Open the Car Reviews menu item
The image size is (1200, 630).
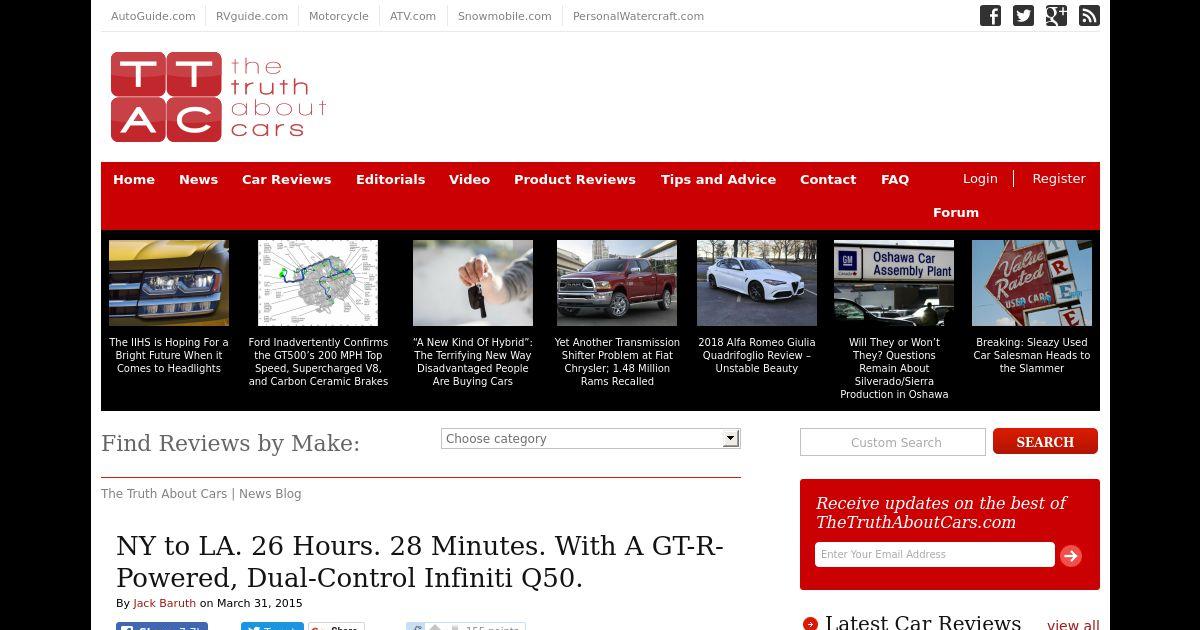click(x=286, y=179)
